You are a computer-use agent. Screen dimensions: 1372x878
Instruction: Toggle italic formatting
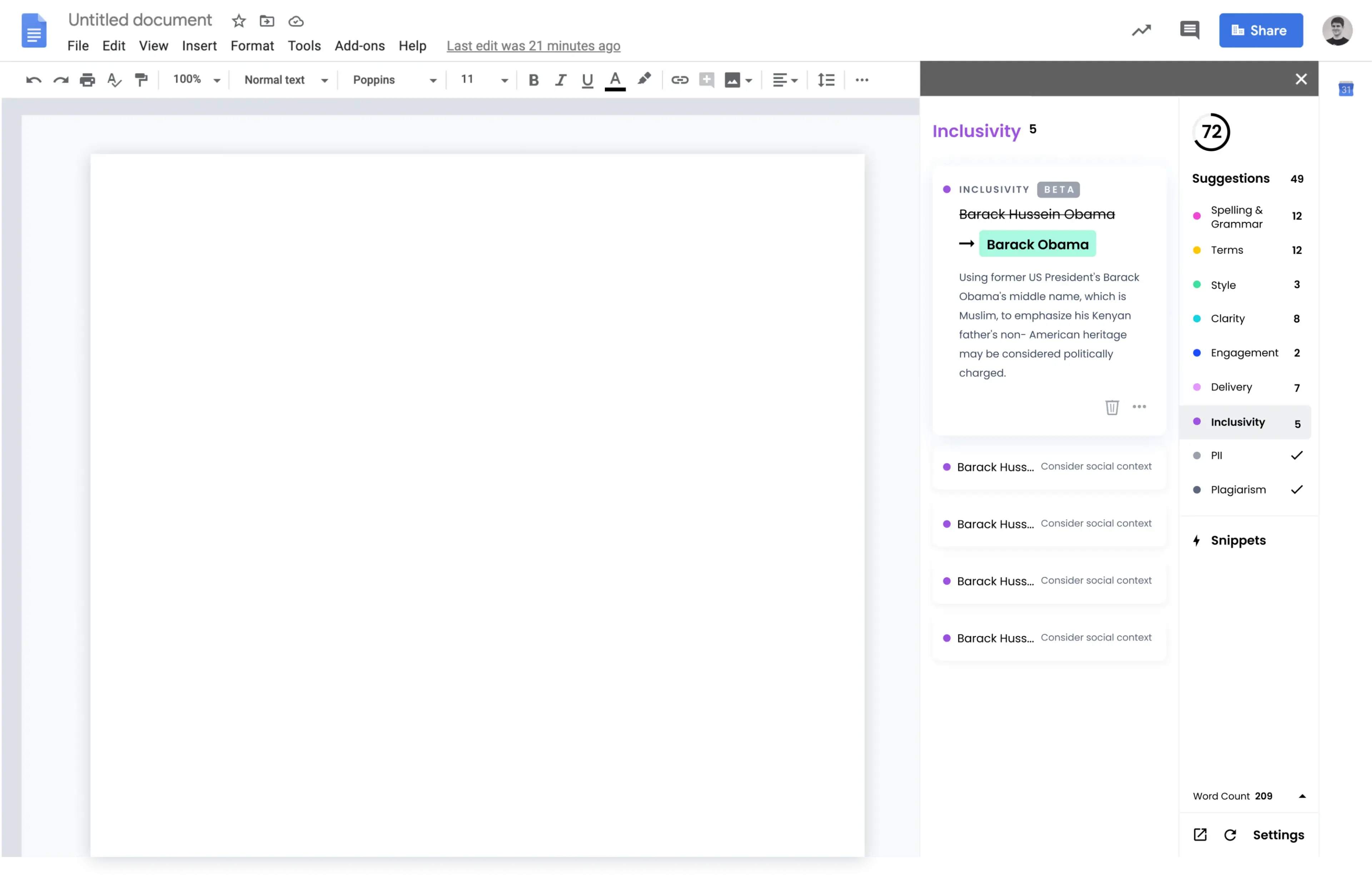(x=560, y=80)
